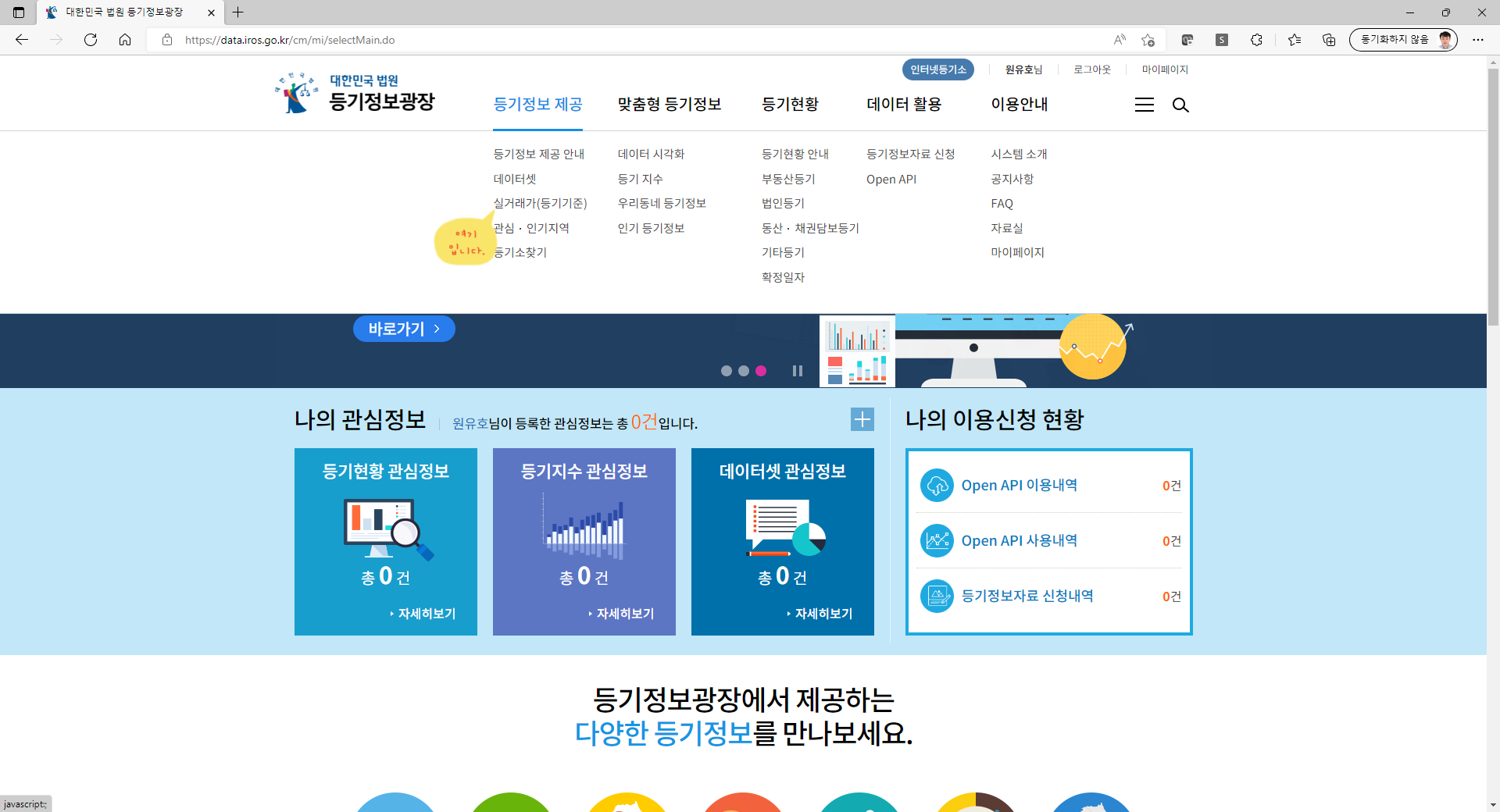Open the 공지사항 submenu item
Viewport: 1500px width, 812px height.
click(x=1012, y=179)
